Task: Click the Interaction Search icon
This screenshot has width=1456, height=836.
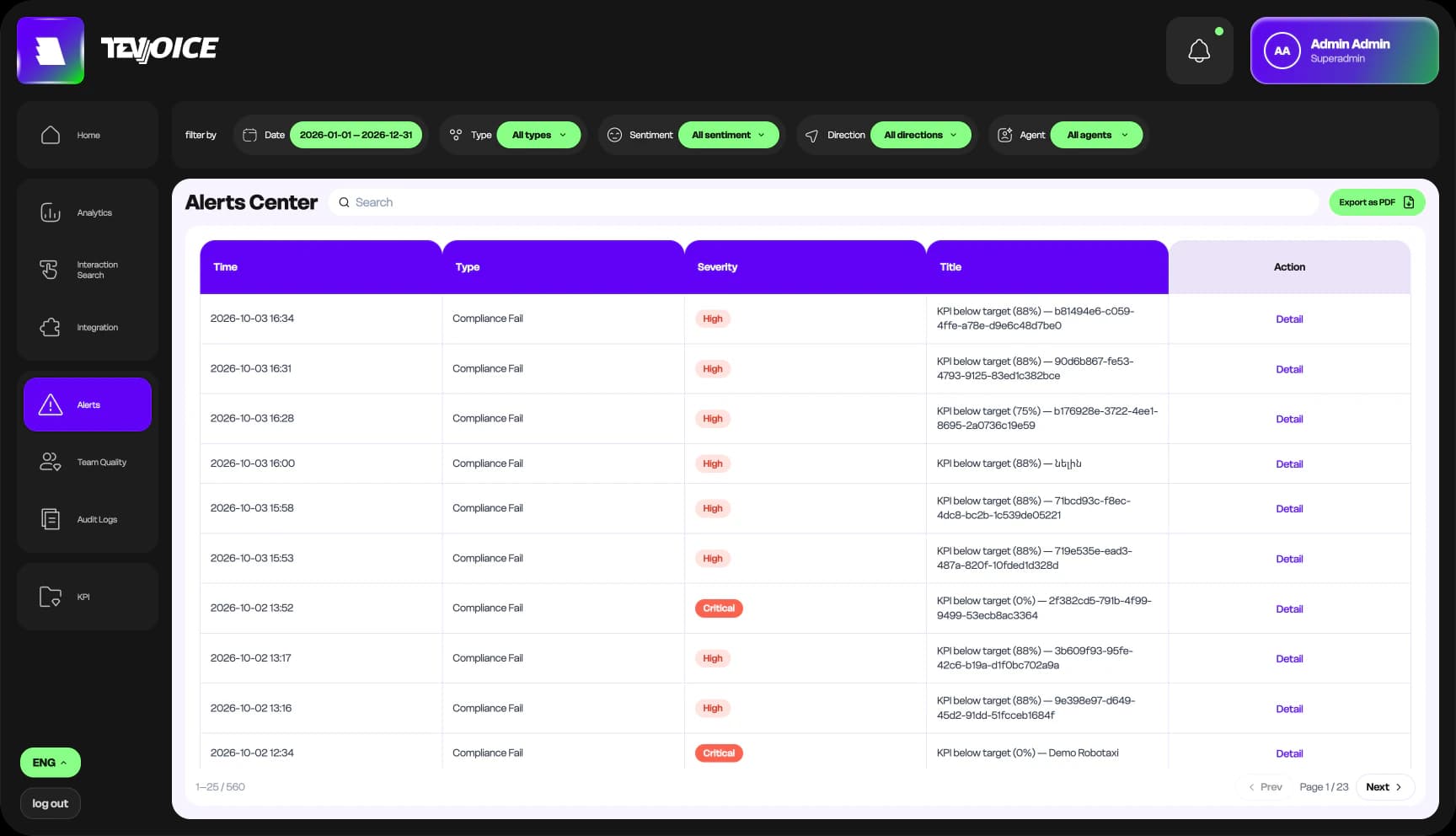Action: 49,270
